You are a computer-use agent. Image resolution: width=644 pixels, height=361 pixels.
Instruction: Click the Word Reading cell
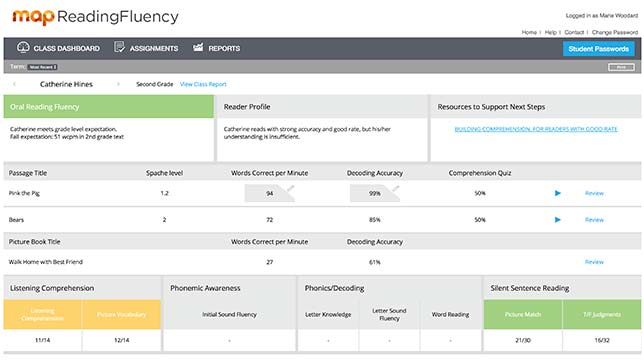450,315
